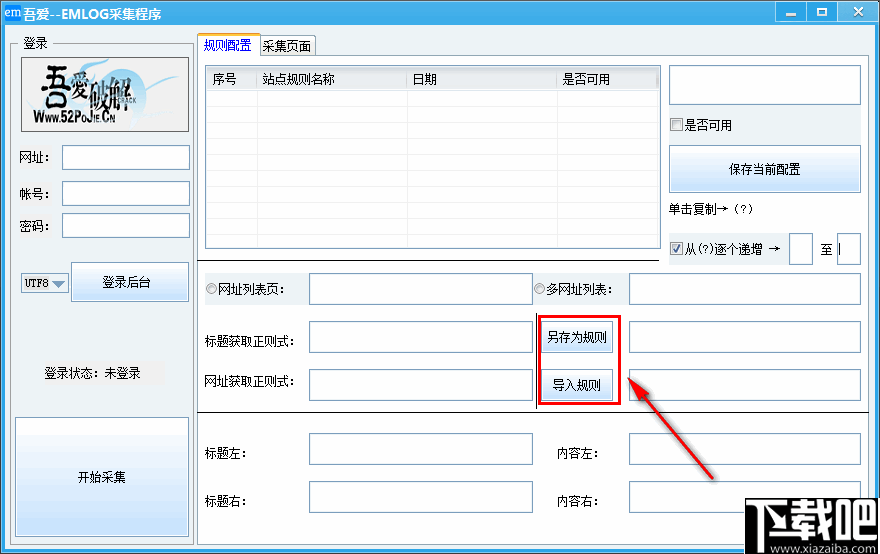Image resolution: width=880 pixels, height=554 pixels.
Task: Click the 内容右 input field
Action: (745, 497)
